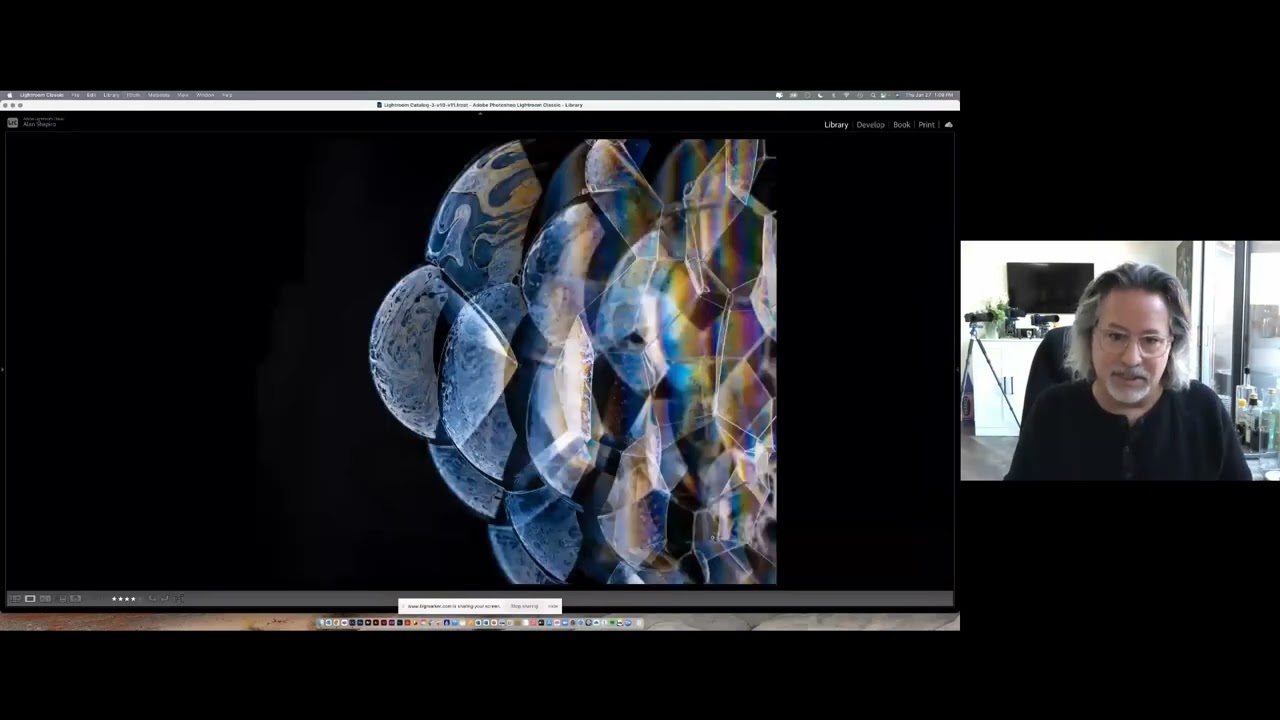Click the cloud sync status icon
Viewport: 1280px width, 720px height.
949,125
